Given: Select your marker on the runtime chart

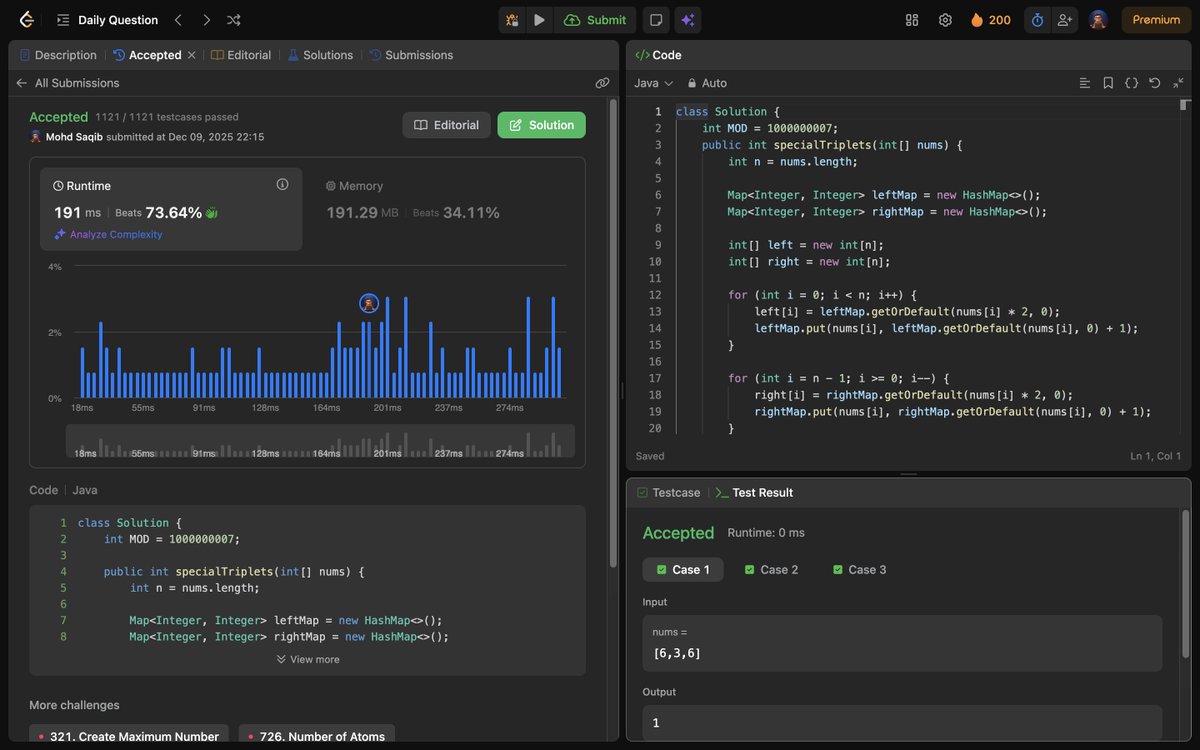Looking at the screenshot, I should pyautogui.click(x=369, y=303).
